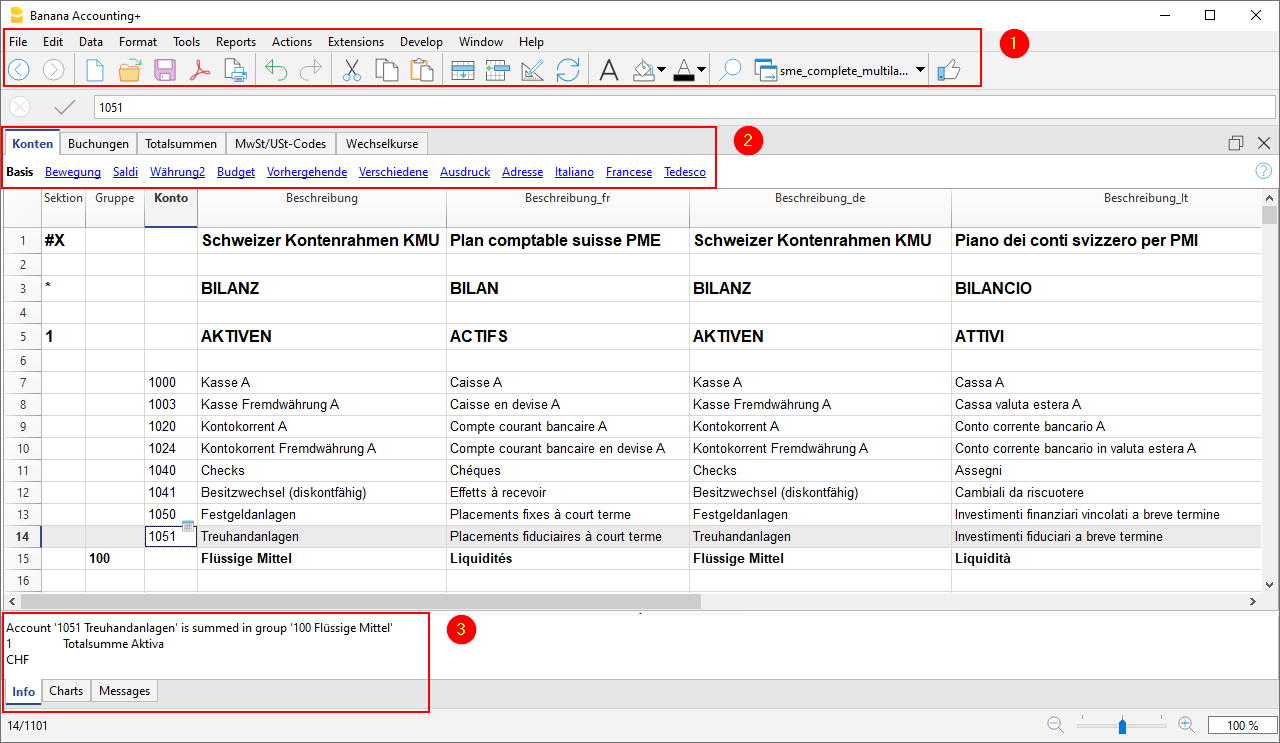Export to PDF using the toolbar icon
This screenshot has width=1280, height=743.
(200, 70)
